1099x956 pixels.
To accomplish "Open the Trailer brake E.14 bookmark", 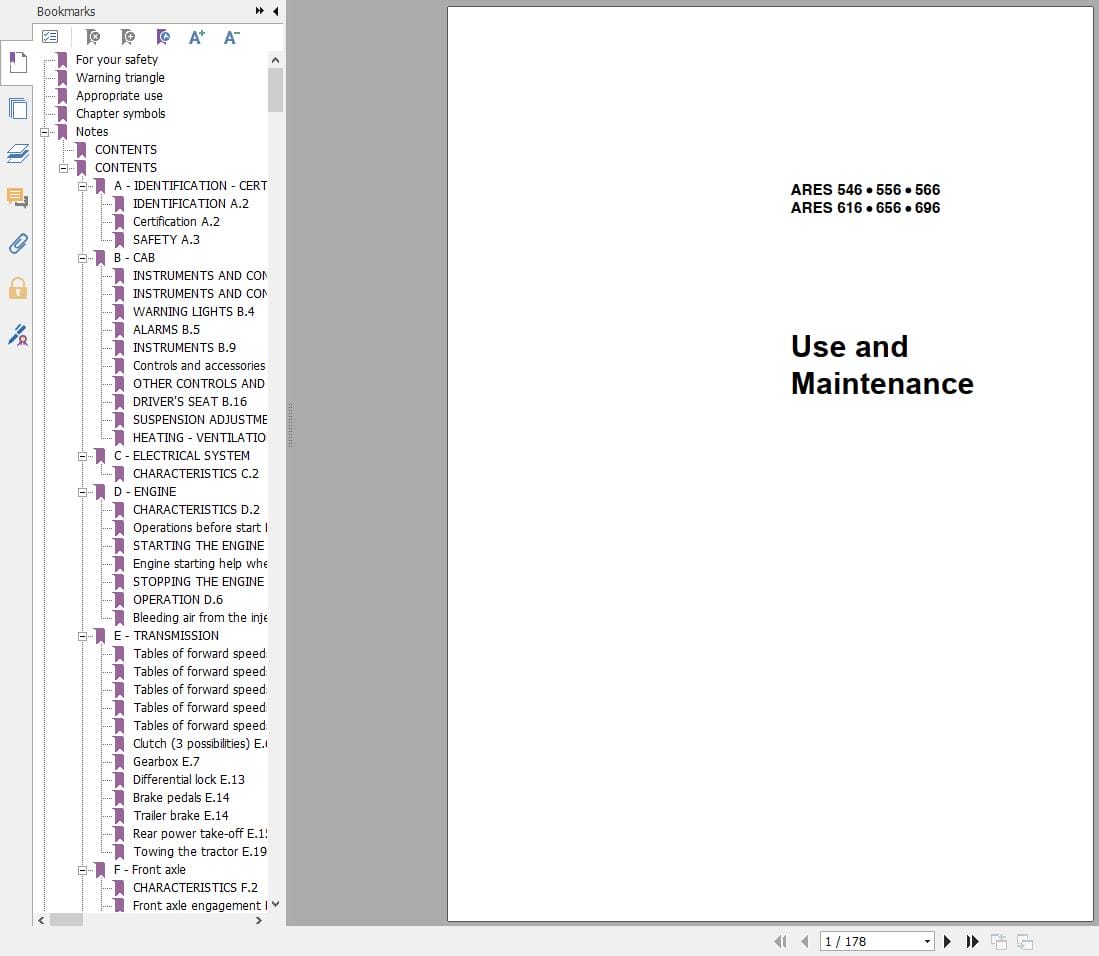I will pyautogui.click(x=181, y=816).
